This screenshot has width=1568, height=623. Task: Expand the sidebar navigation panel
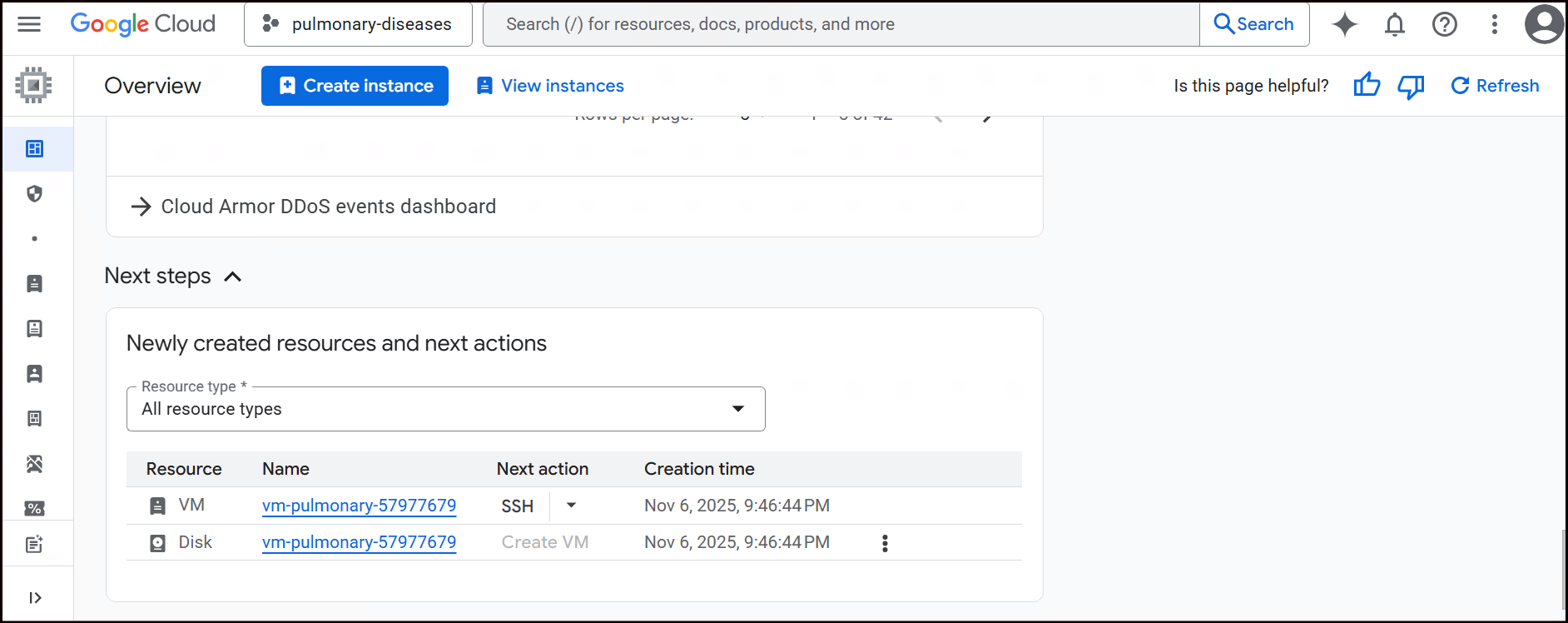[x=35, y=597]
